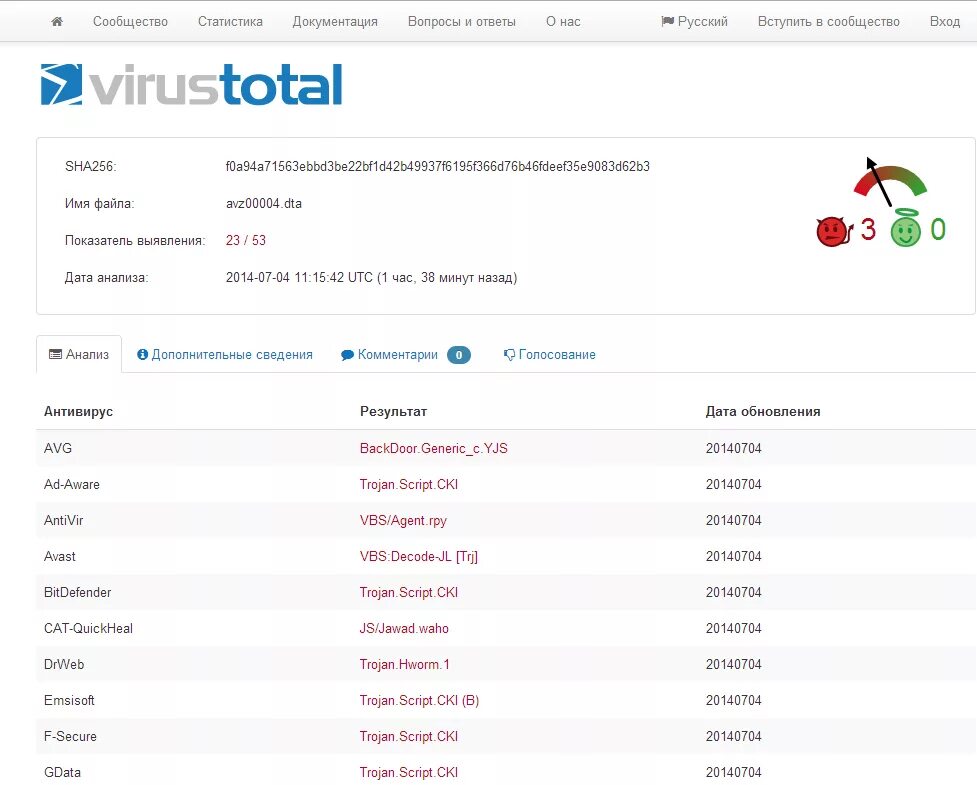Screen dimensions: 977x785
Task: Click detection ratio 23 / 53
Action: pyautogui.click(x=245, y=240)
